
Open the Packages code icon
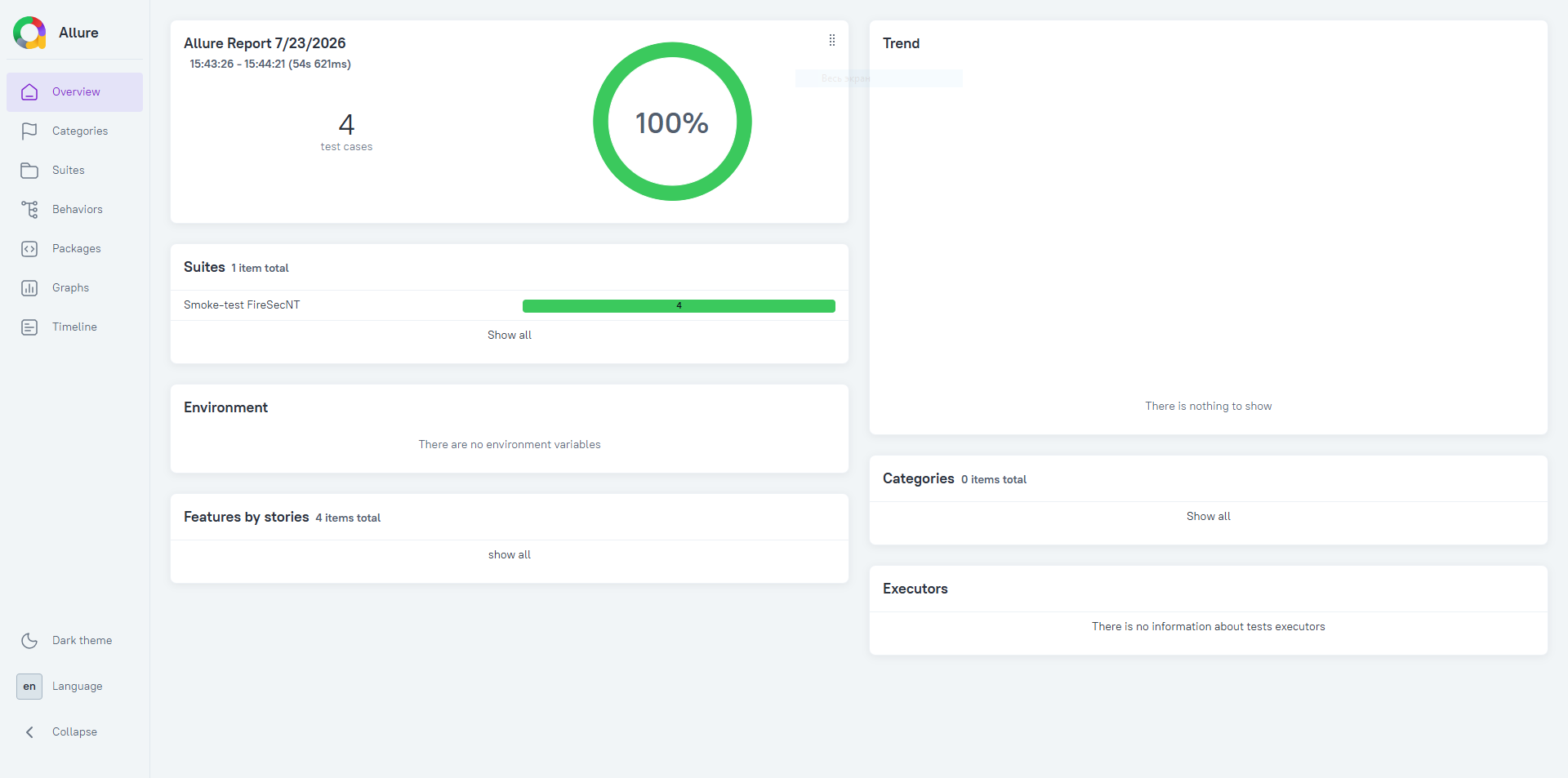click(29, 249)
